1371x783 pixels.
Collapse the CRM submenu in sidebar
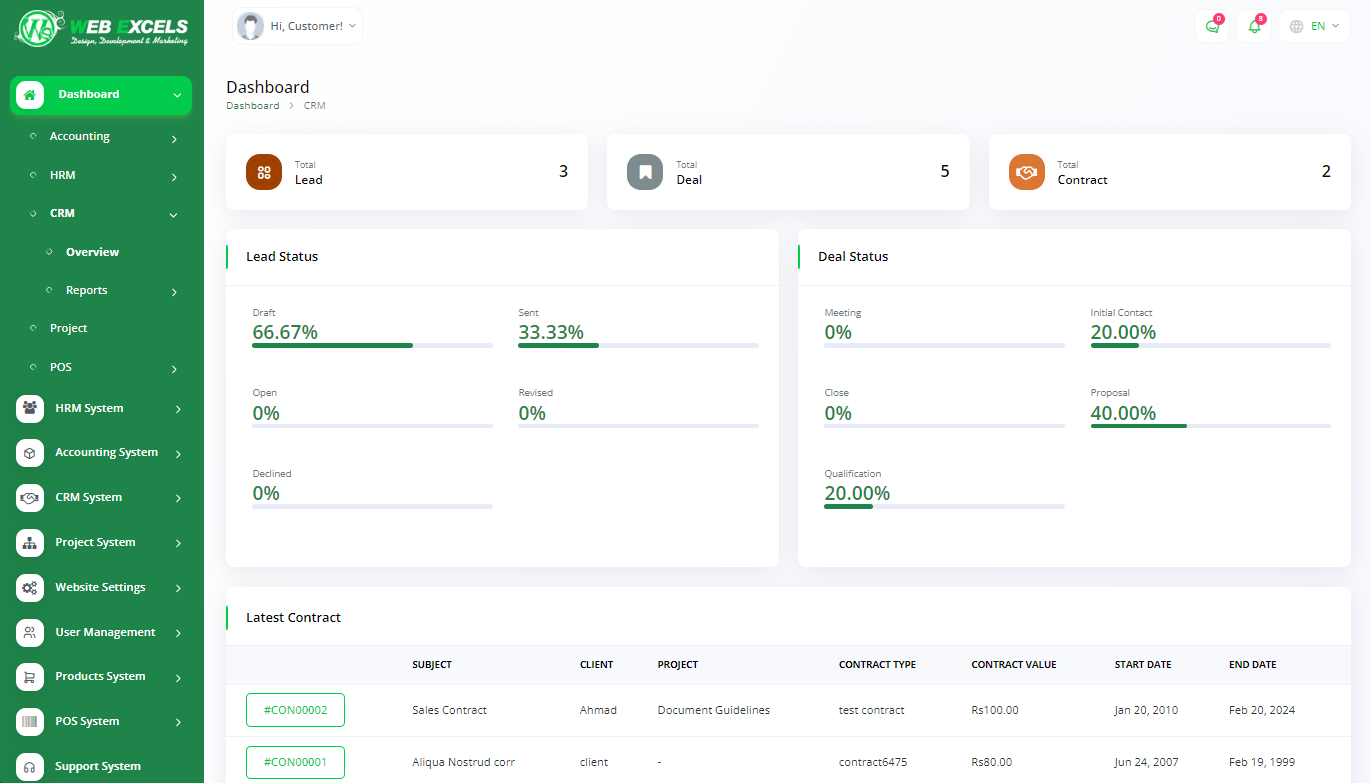click(x=174, y=214)
